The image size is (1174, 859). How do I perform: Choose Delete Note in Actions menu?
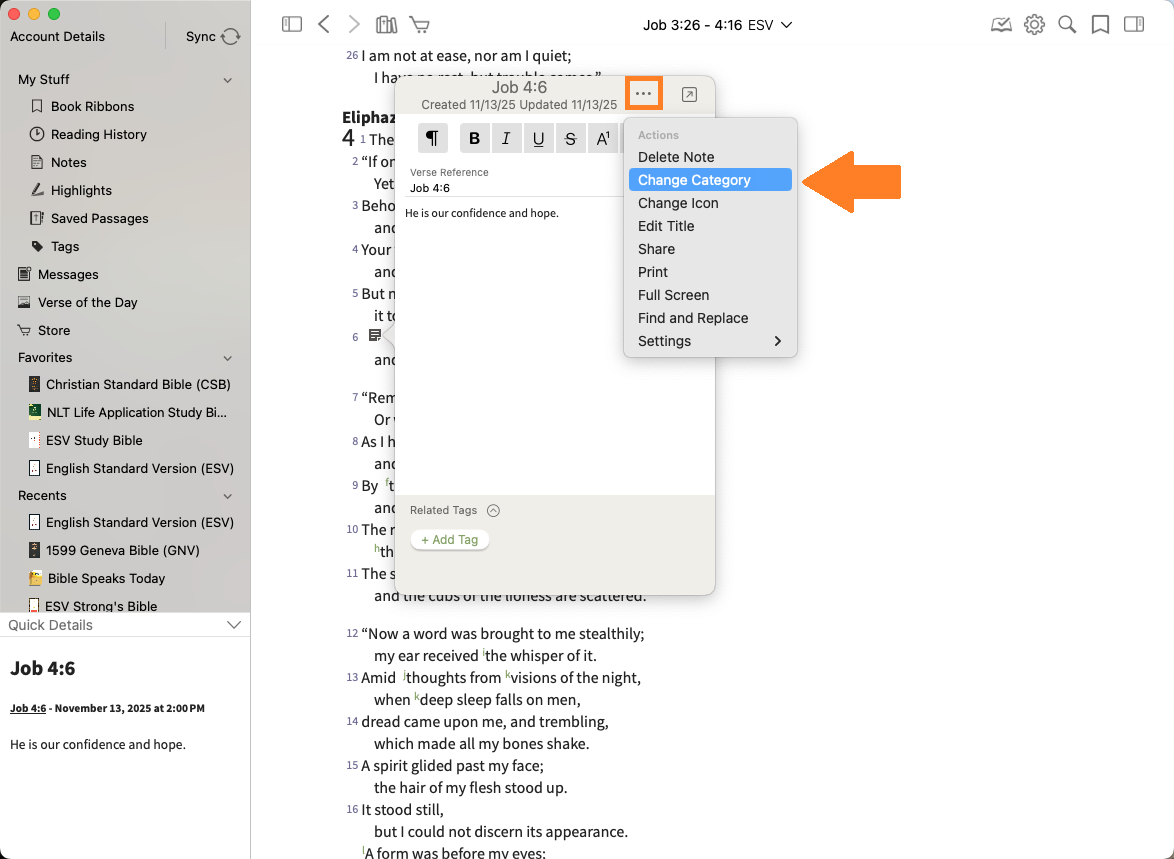coord(676,157)
